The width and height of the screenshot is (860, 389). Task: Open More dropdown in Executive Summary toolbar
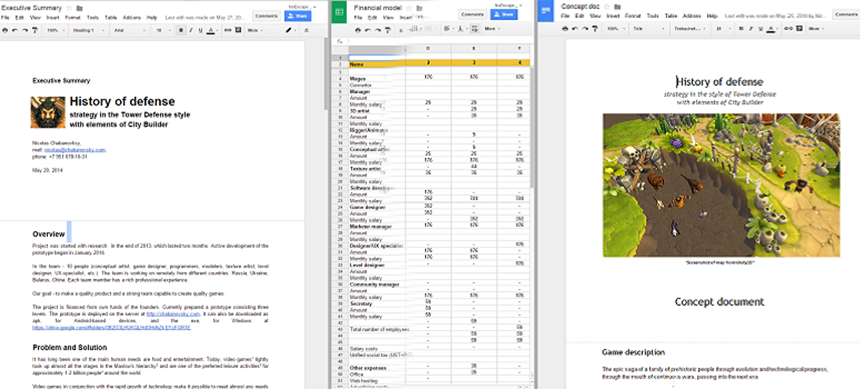pos(255,30)
